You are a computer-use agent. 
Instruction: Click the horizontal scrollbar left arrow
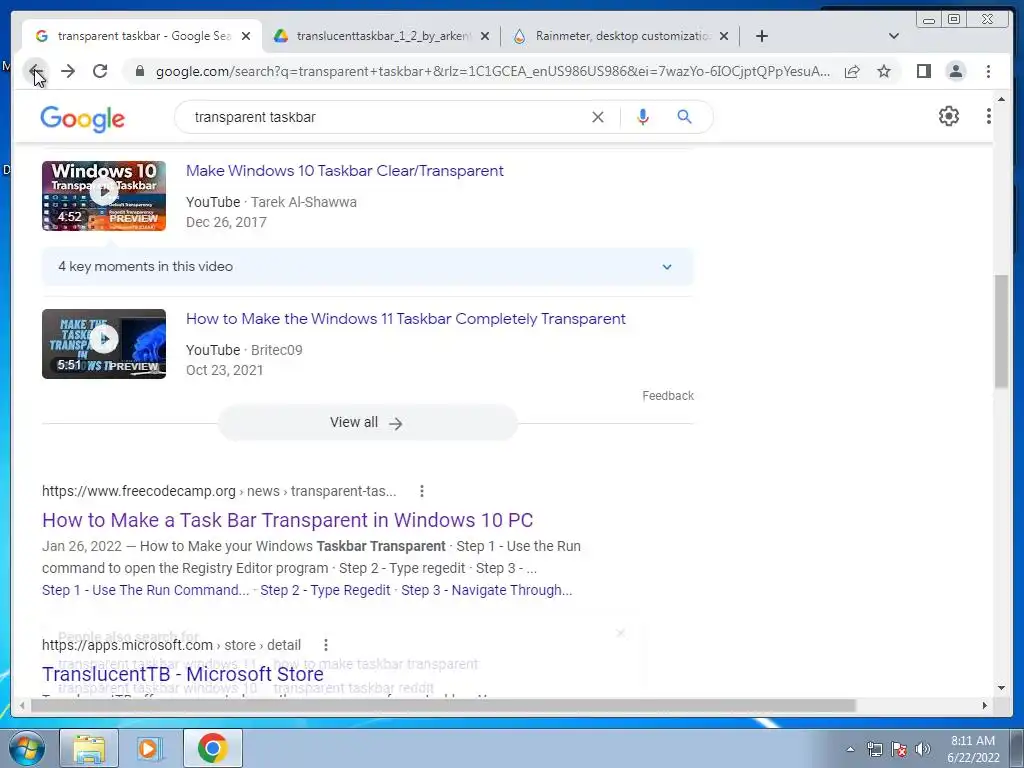coord(22,706)
